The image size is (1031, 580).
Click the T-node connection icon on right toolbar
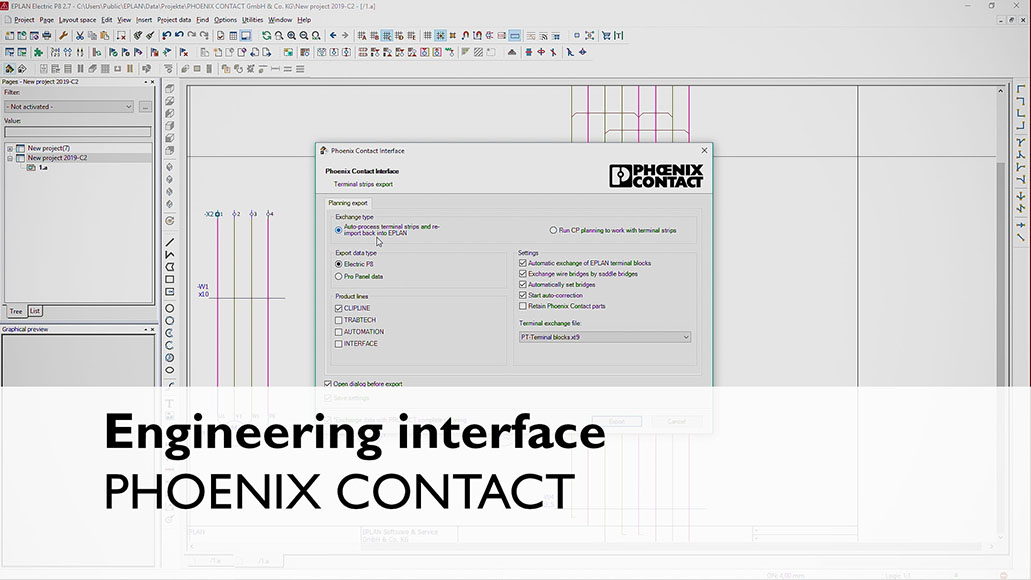(x=1020, y=142)
